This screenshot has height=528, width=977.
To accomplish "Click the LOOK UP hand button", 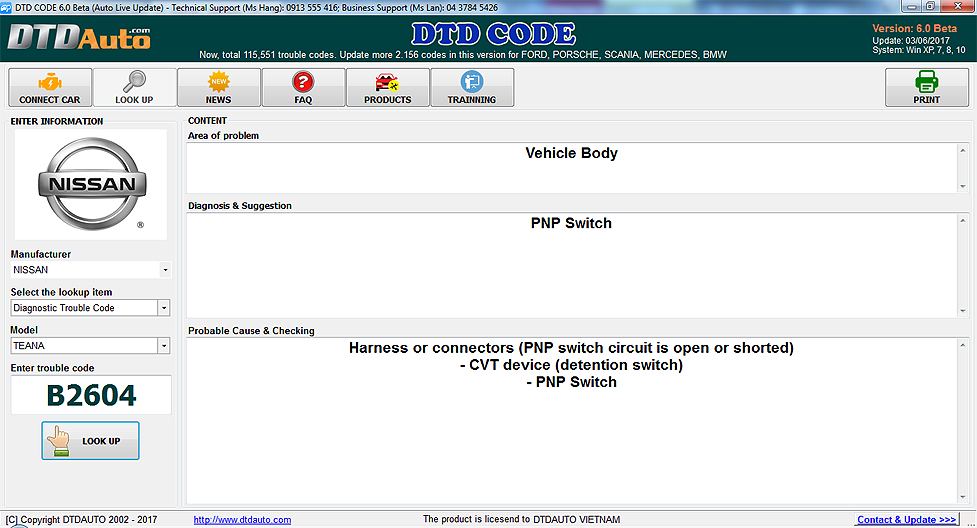I will pos(90,441).
